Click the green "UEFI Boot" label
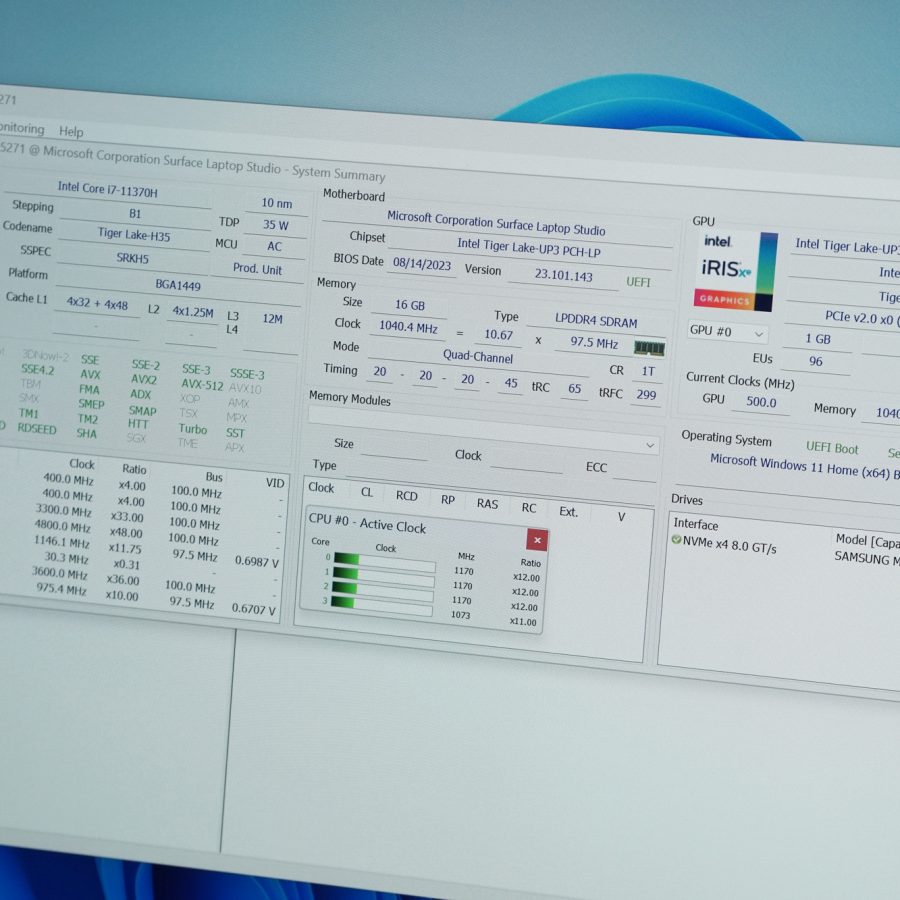The width and height of the screenshot is (900, 900). coord(832,448)
